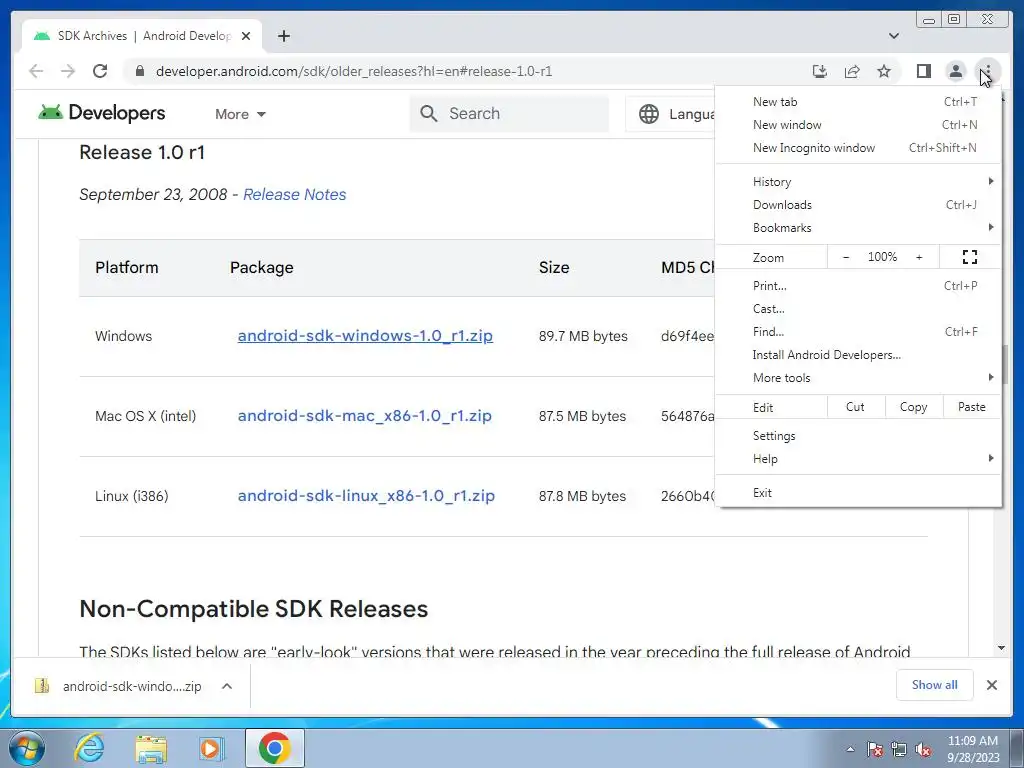Click Paste in the Edit row

point(972,407)
